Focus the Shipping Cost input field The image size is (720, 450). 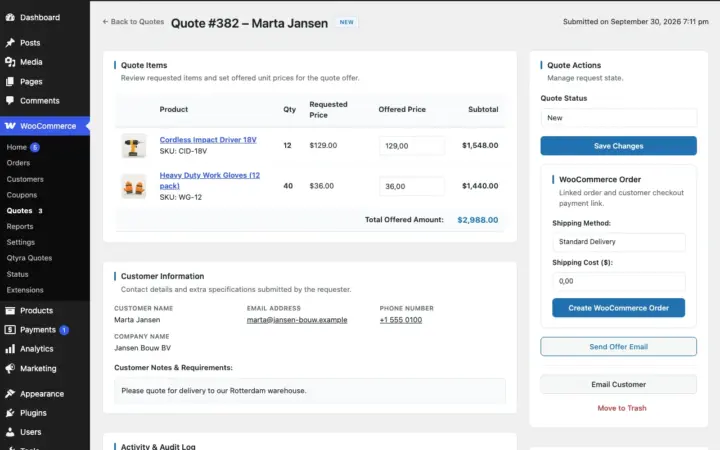(619, 281)
